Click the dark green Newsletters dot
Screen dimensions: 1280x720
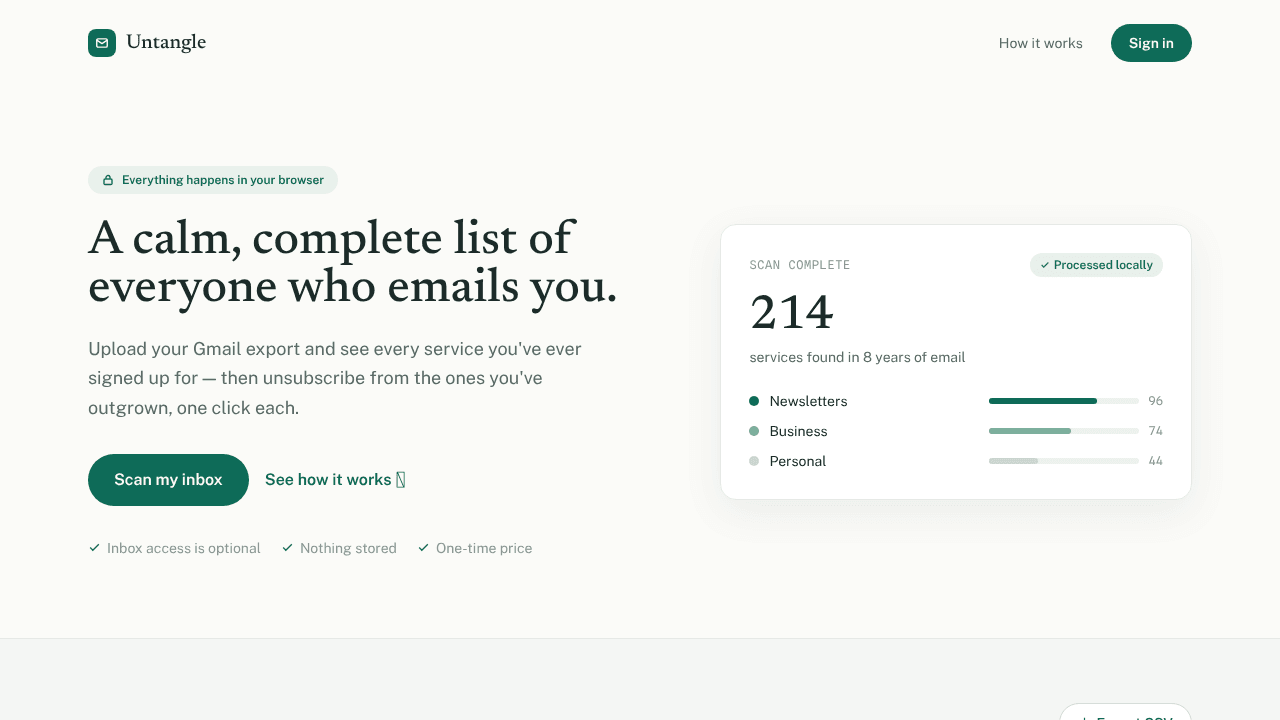pyautogui.click(x=754, y=401)
